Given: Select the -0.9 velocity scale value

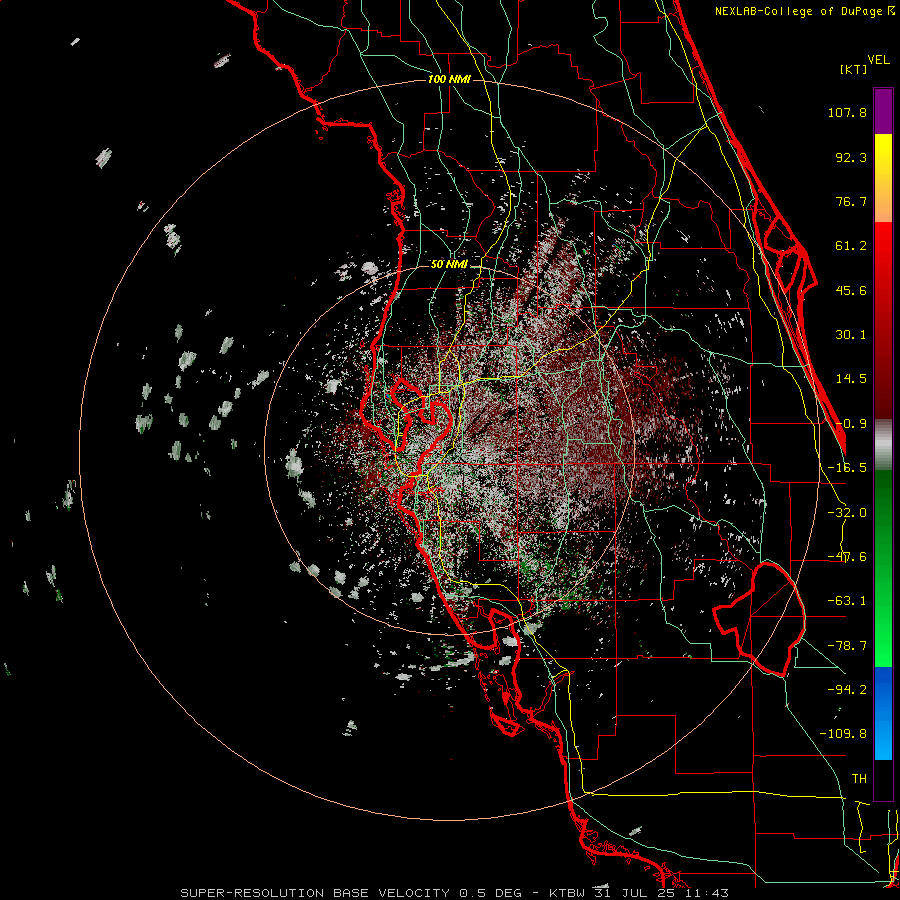Looking at the screenshot, I should (851, 424).
